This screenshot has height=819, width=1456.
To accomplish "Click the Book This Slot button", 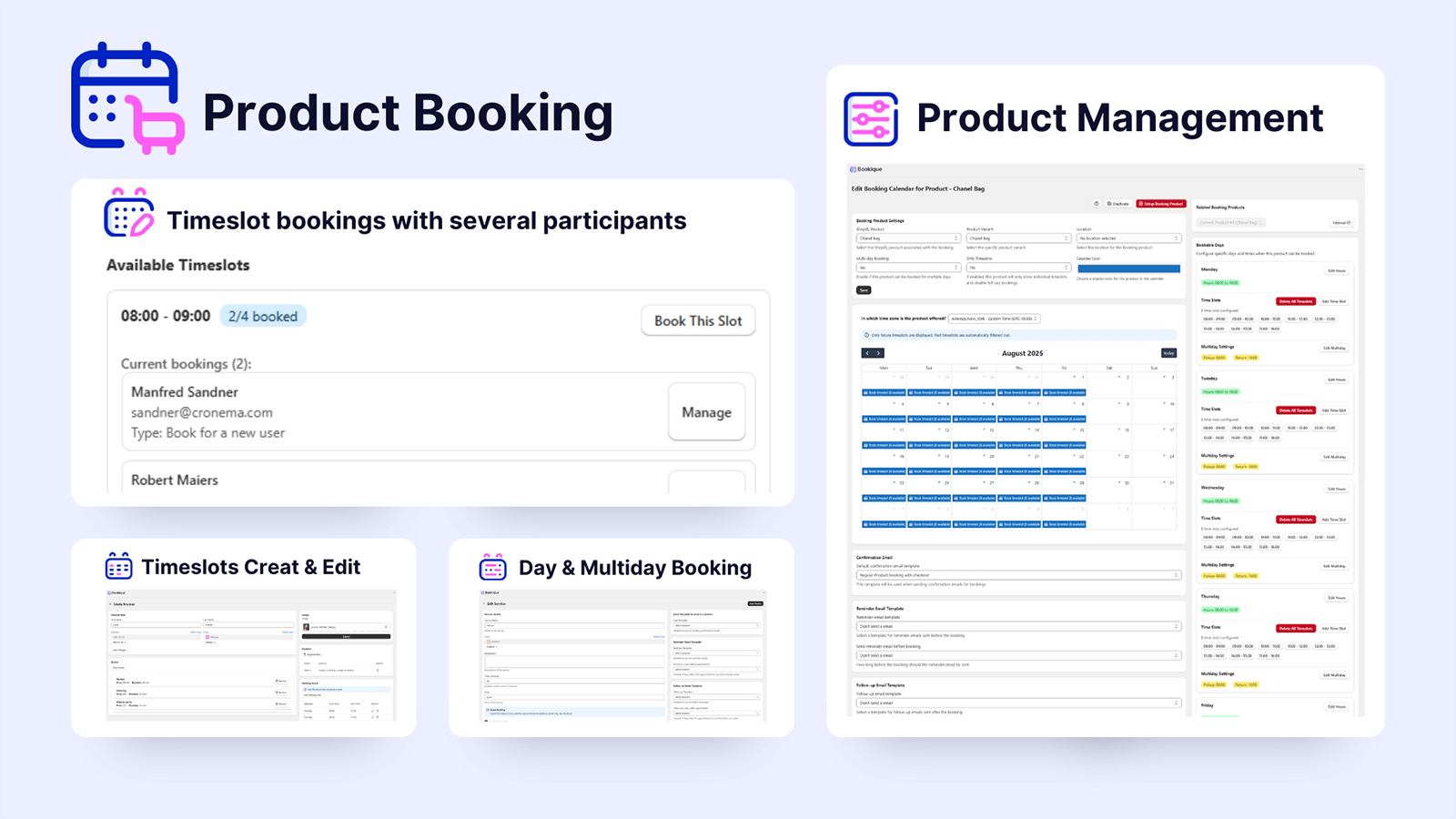I will [698, 320].
